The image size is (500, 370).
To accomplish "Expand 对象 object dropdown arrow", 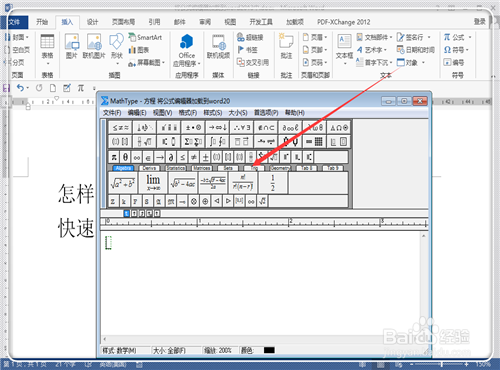I will [423, 62].
